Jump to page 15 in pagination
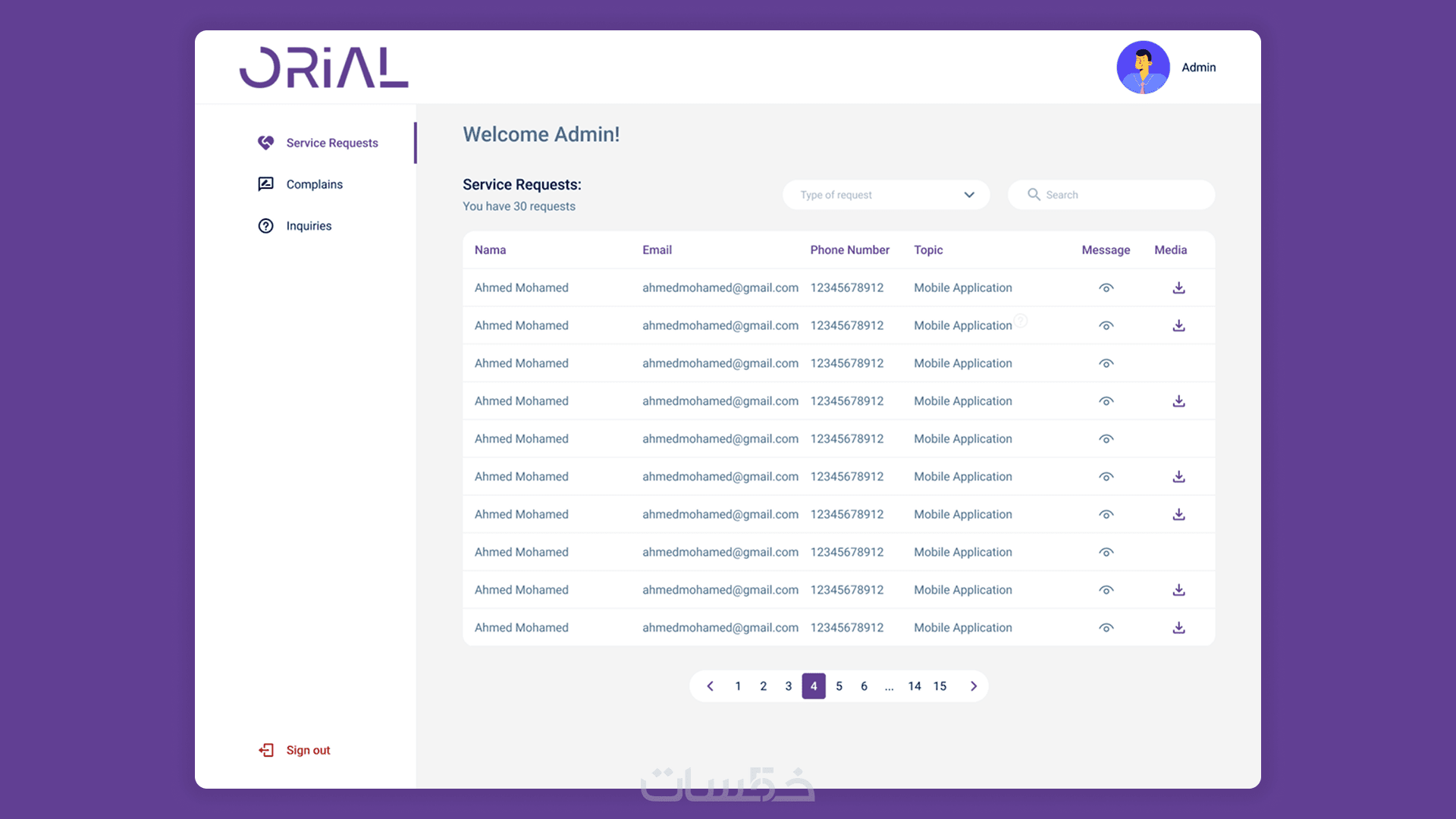Screen dimensions: 1456x819 click(940, 686)
